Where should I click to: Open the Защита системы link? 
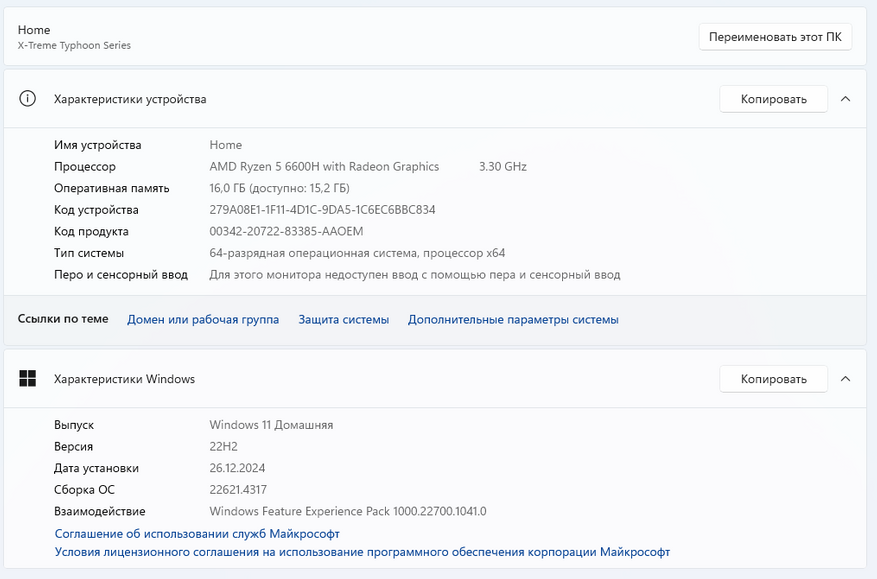(x=343, y=320)
